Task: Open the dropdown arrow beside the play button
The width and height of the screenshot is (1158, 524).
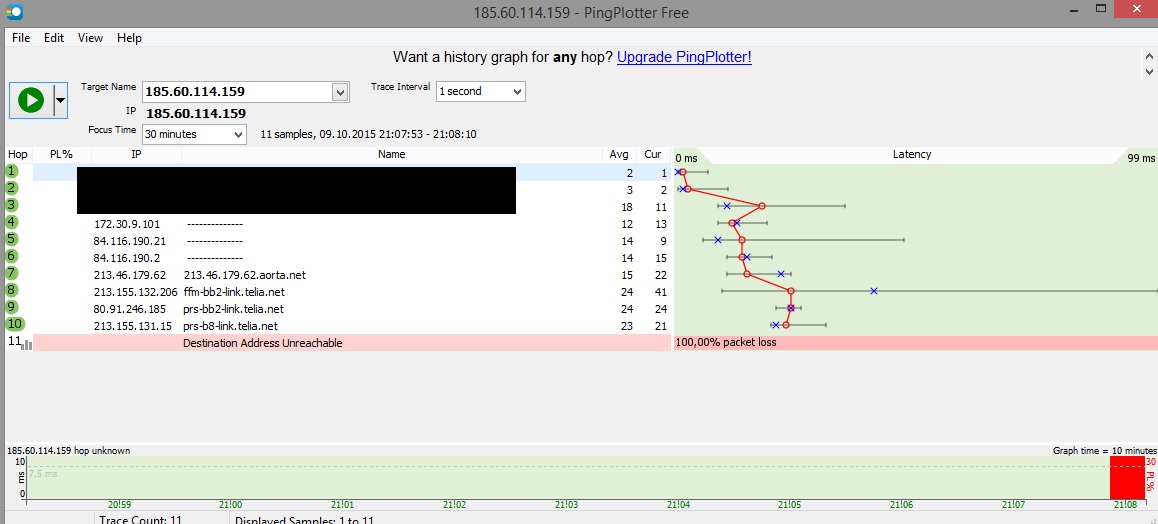Action: point(60,100)
